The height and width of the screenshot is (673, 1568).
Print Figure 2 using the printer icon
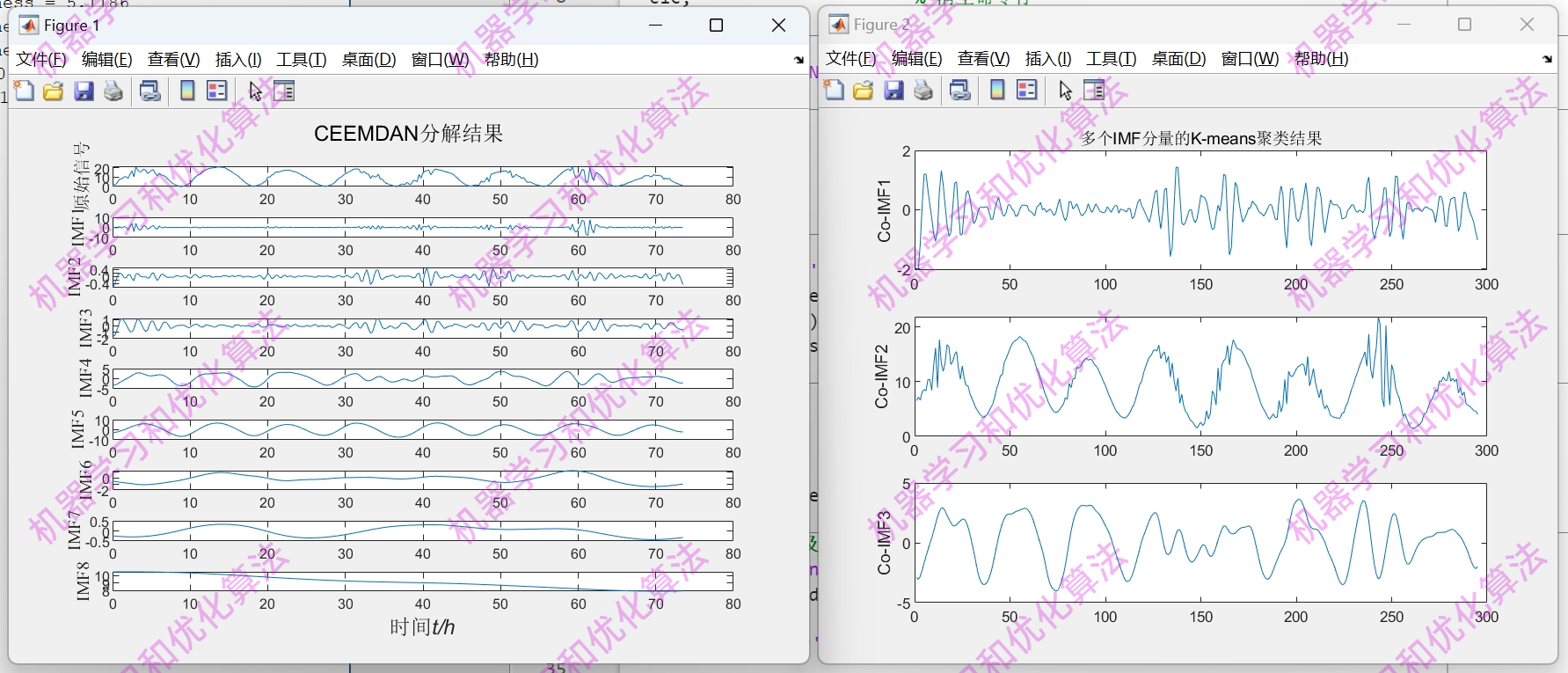(923, 90)
